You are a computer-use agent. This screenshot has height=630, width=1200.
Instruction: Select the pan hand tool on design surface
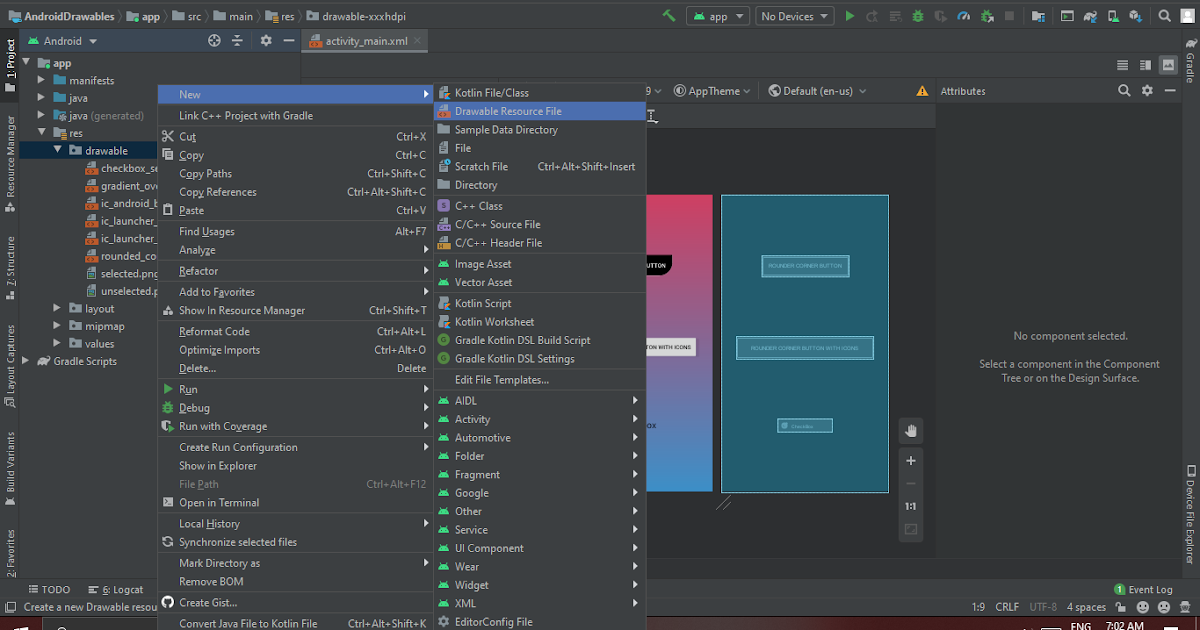[x=910, y=430]
